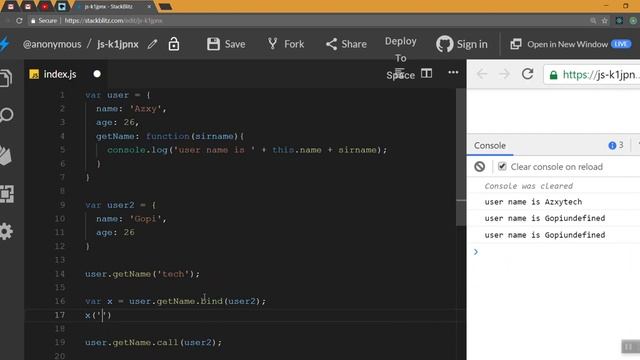This screenshot has width=640, height=360.
Task: Click unsaved dot on index.js tab
Action: [97, 74]
